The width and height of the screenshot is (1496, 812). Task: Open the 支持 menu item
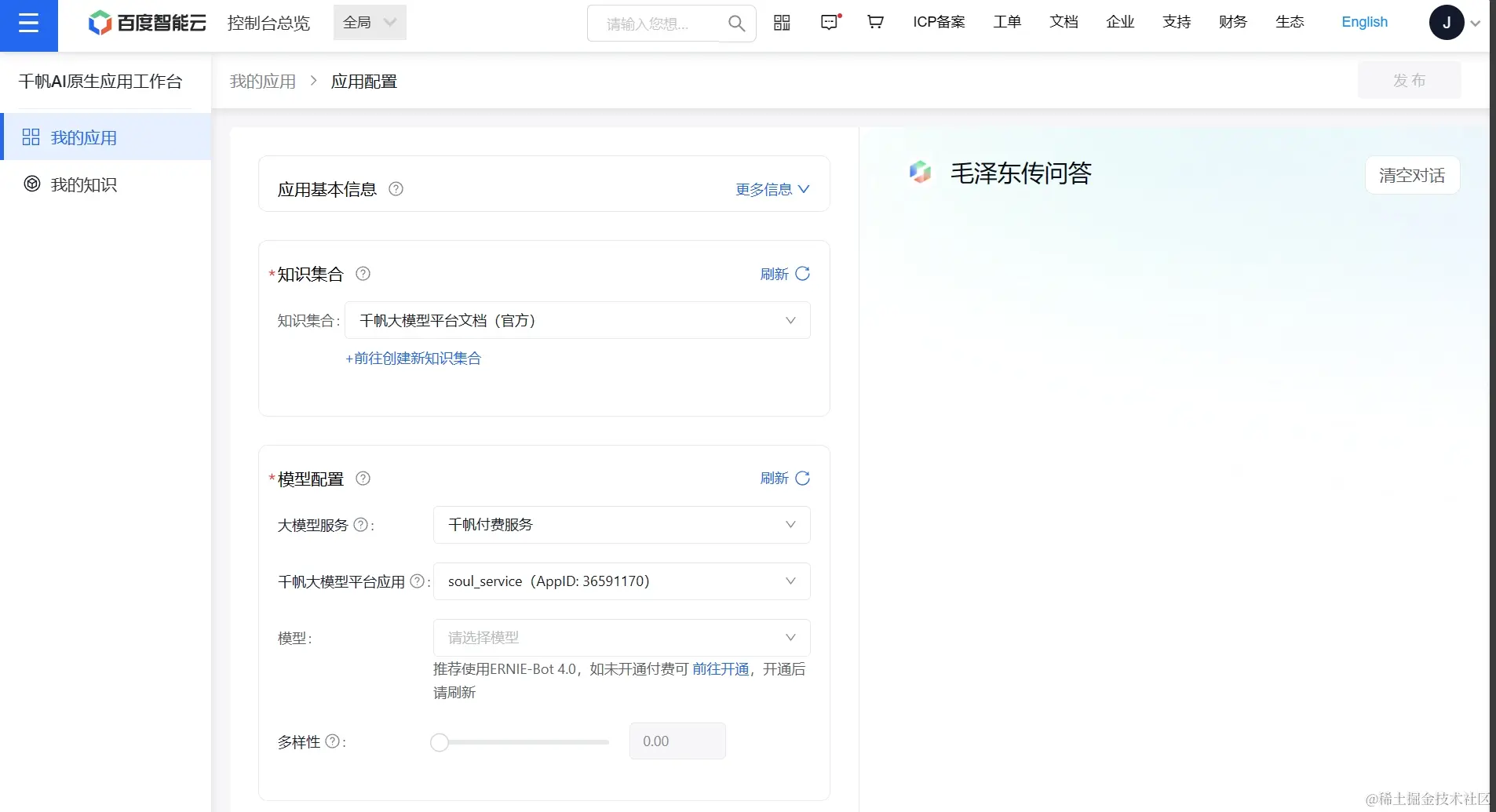coord(1177,22)
